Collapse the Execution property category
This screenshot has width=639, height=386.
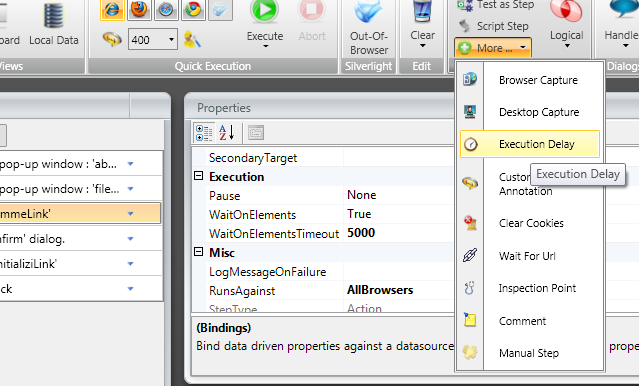coord(198,176)
